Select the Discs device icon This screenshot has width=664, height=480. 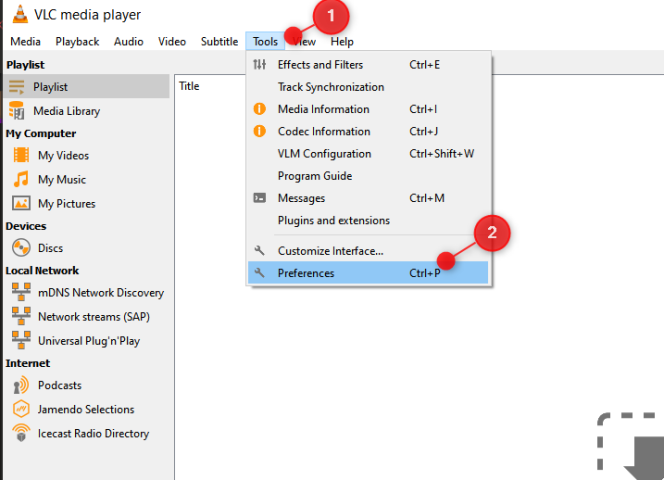click(x=20, y=248)
